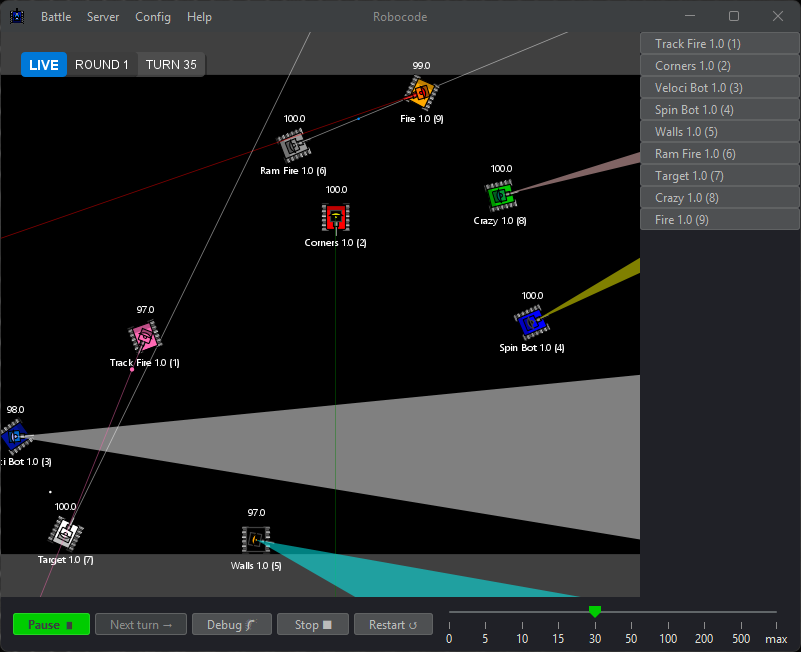801x652 pixels.
Task: Open Walls 1.0 (5) side panel button
Action: coord(720,131)
